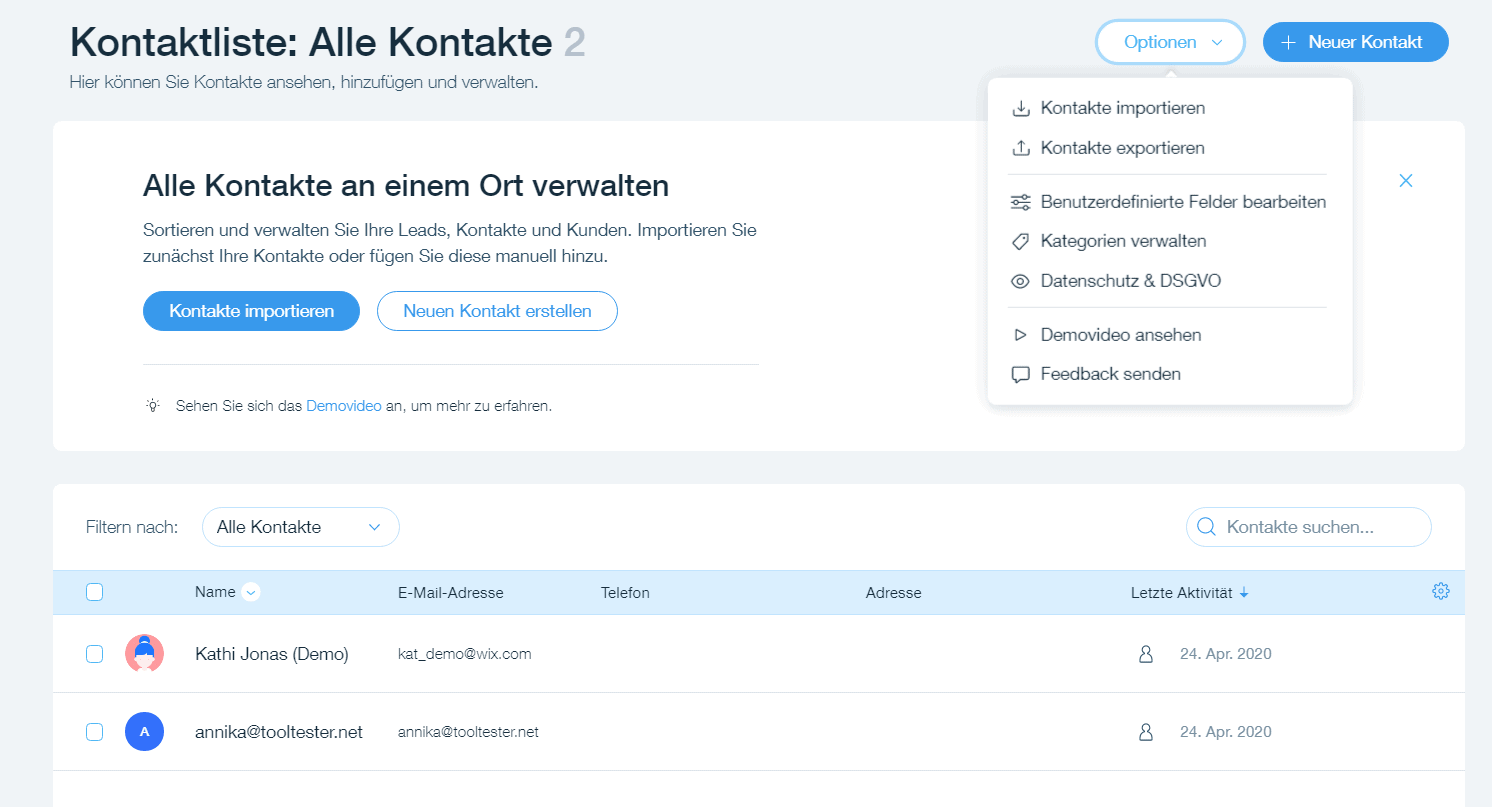Tick the select-all checkbox in table header
Screen dimensions: 1492x807
click(x=94, y=592)
